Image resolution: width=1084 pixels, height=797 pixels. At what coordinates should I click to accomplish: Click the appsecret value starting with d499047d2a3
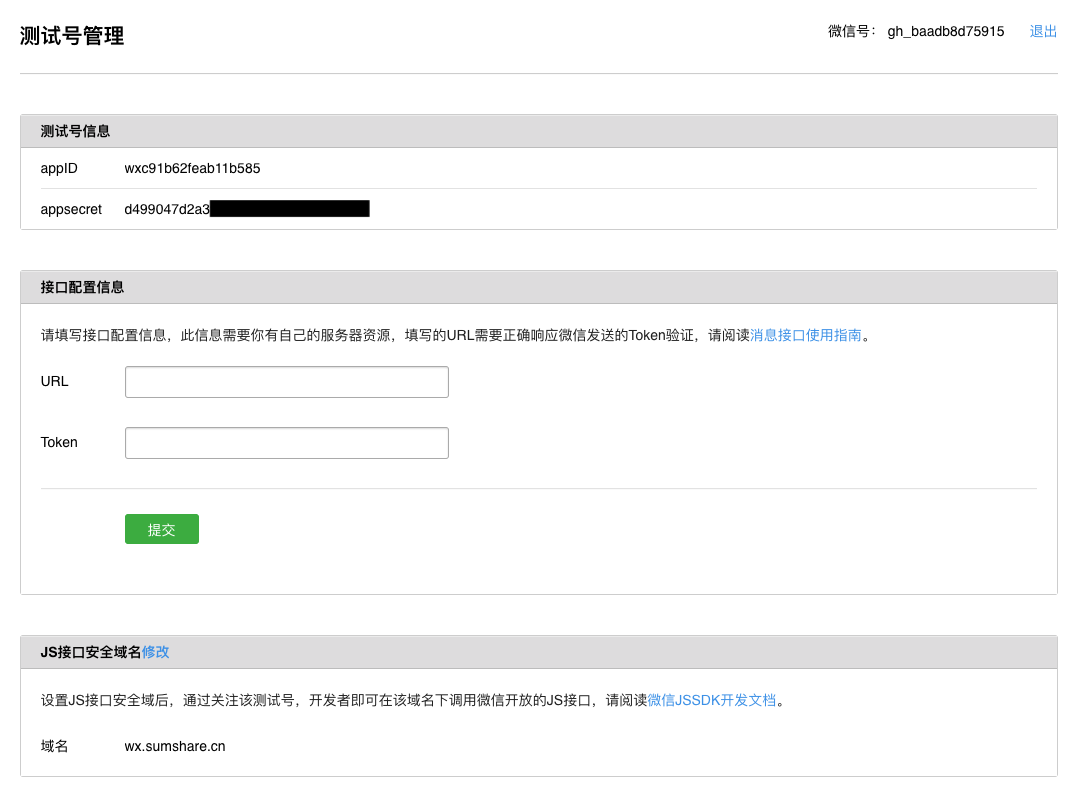(x=167, y=209)
